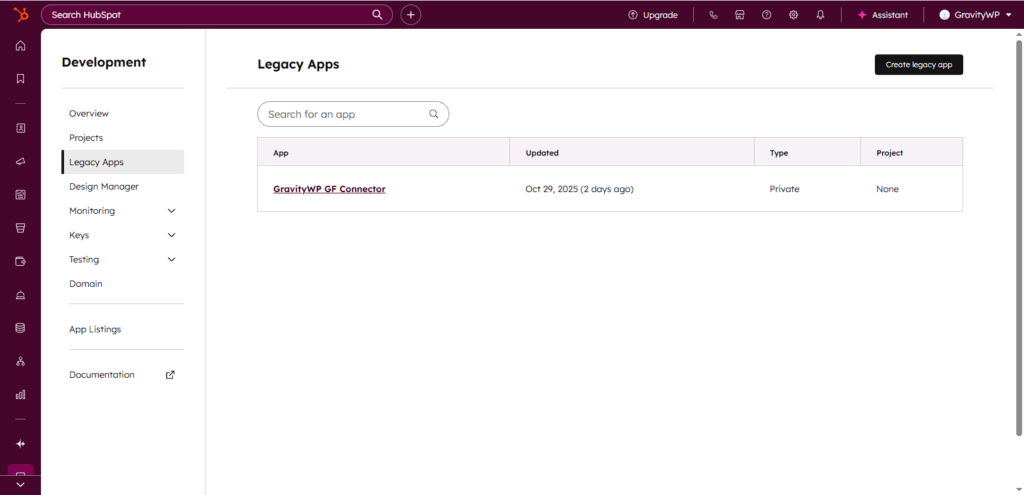Select Domain in Development menu
Viewport: 1024px width, 495px height.
click(x=86, y=284)
